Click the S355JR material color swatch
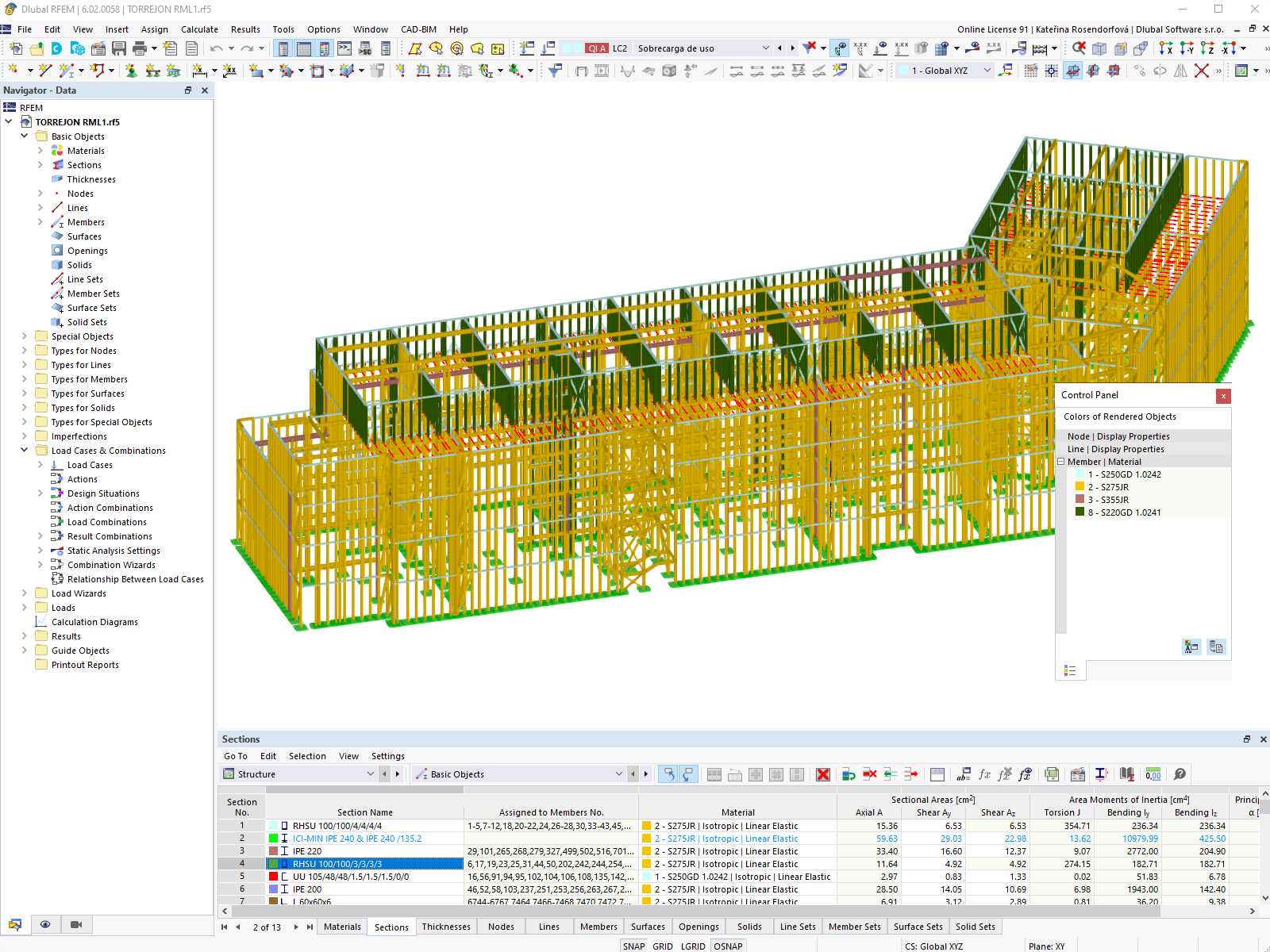1270x952 pixels. pyautogui.click(x=1079, y=500)
